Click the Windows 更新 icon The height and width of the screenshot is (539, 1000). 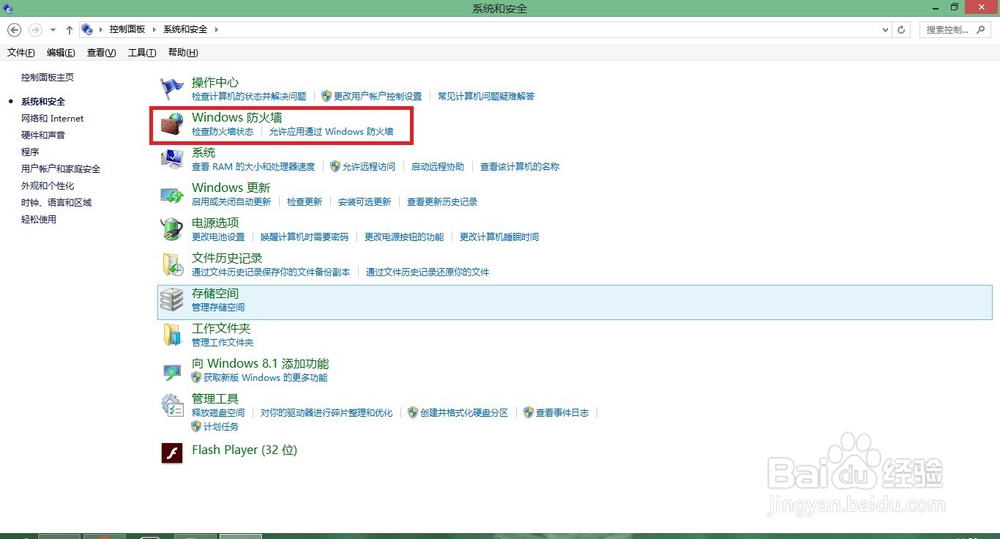(172, 194)
